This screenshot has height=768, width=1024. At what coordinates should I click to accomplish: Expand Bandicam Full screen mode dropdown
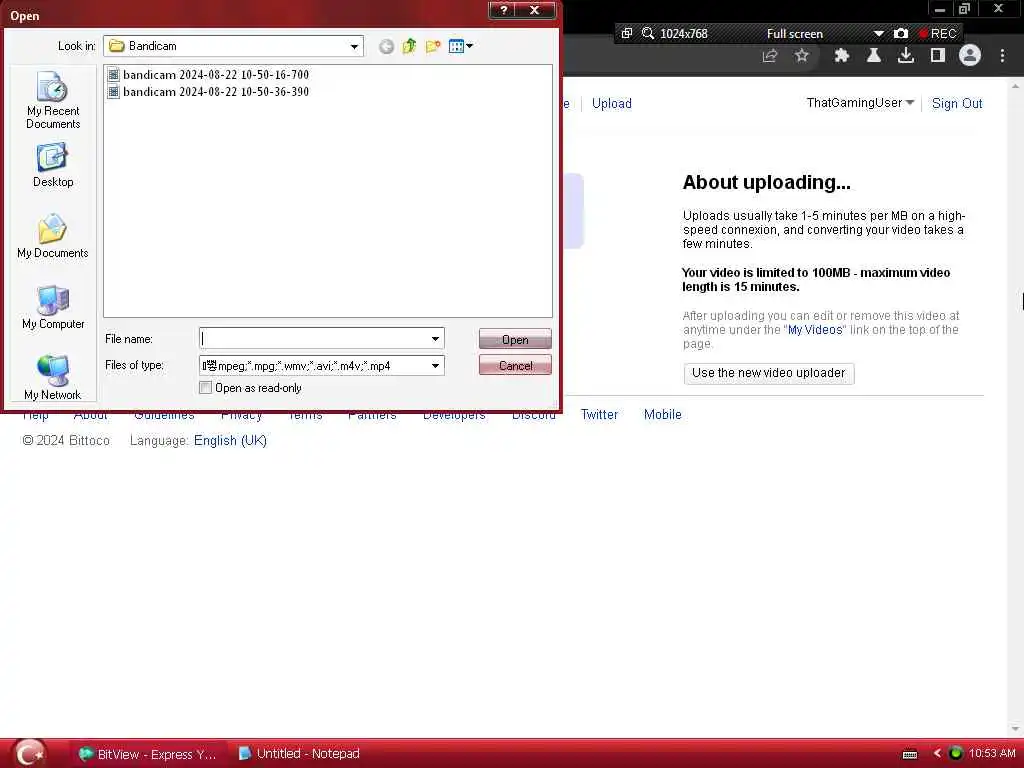tap(878, 33)
